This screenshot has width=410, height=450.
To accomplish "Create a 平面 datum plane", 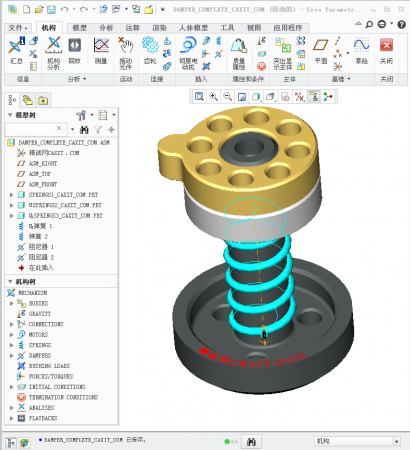I will click(321, 50).
